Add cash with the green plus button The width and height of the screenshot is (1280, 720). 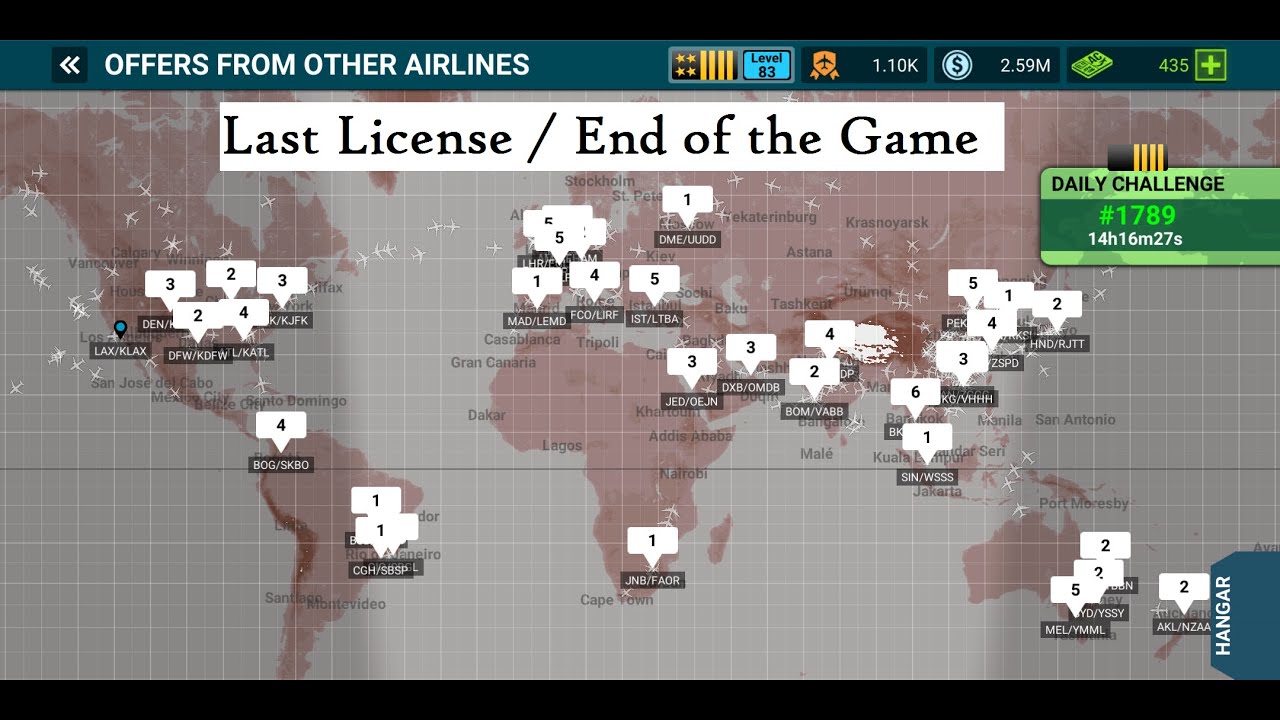1211,66
